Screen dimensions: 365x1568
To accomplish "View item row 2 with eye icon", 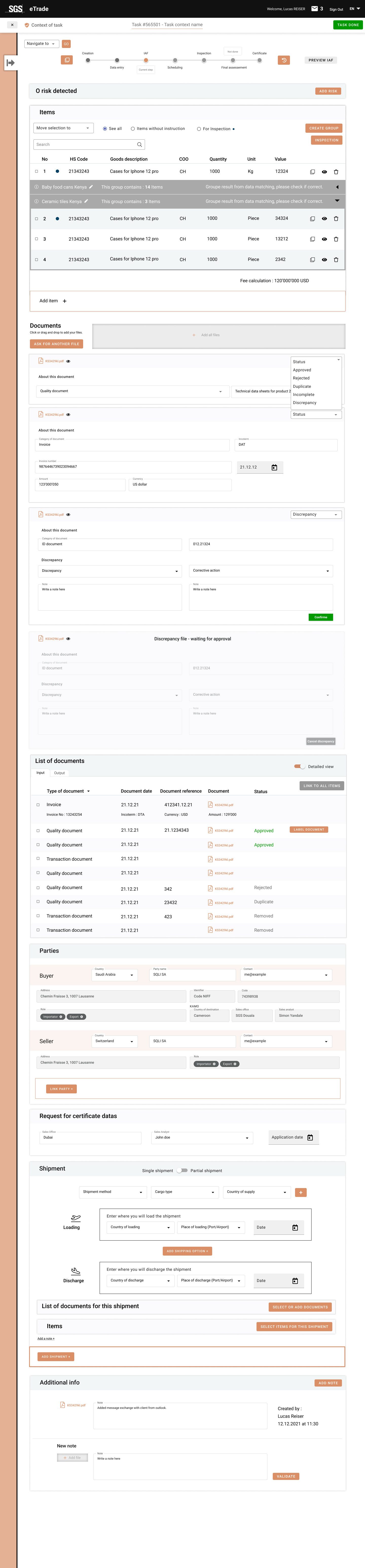I will click(x=324, y=219).
